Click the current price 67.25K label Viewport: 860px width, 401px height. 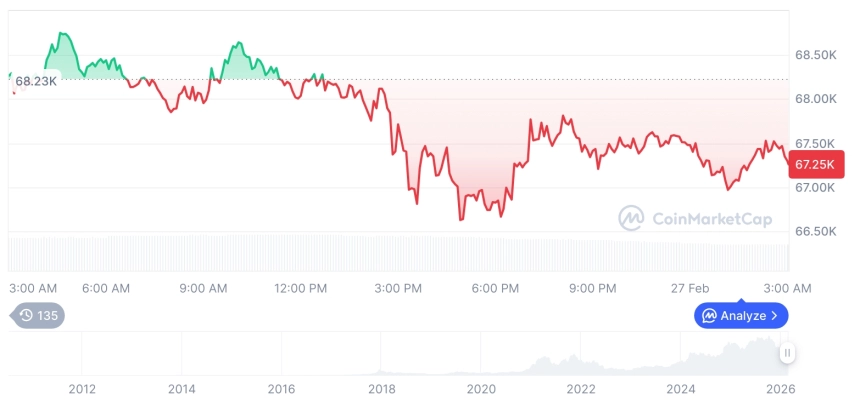[x=816, y=163]
